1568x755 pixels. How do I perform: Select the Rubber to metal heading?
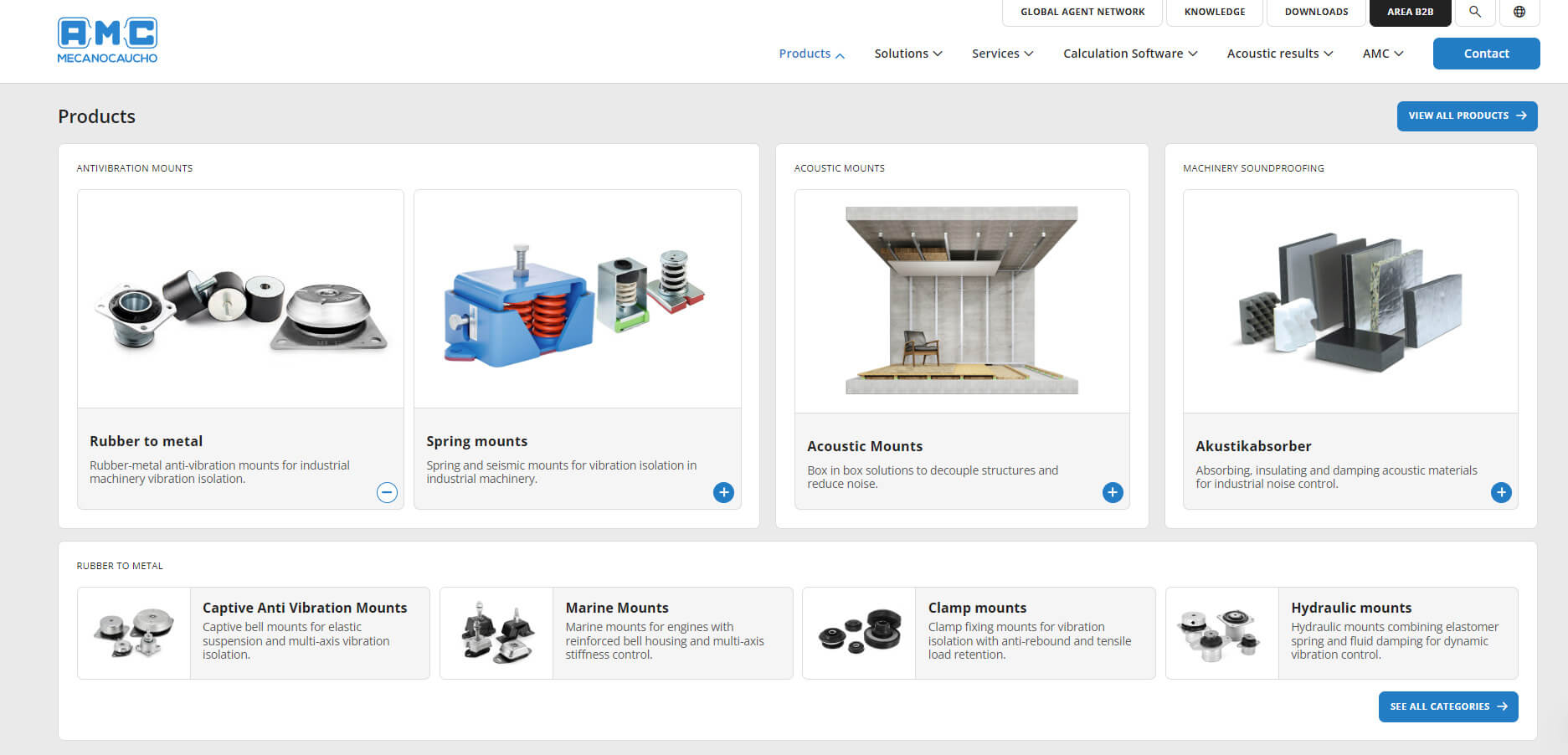tap(146, 441)
